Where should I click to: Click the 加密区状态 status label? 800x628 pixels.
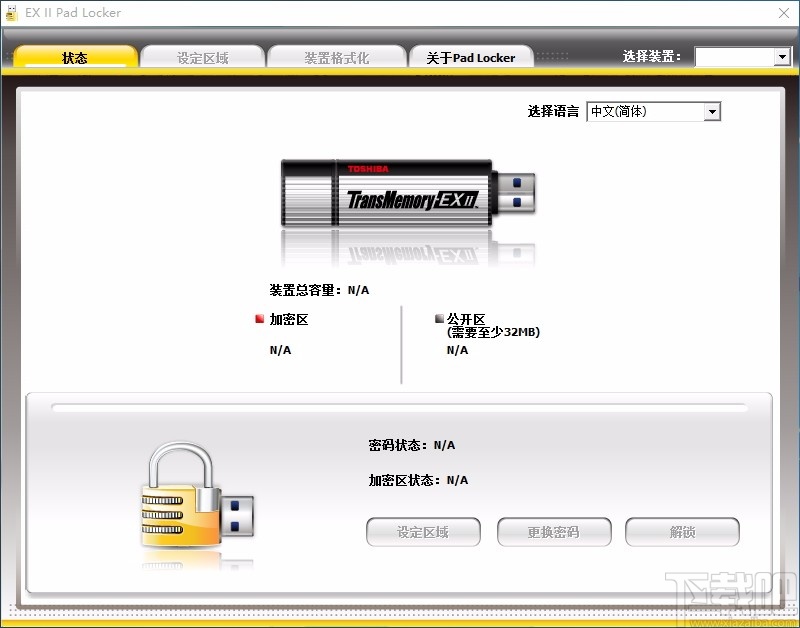pyautogui.click(x=404, y=481)
